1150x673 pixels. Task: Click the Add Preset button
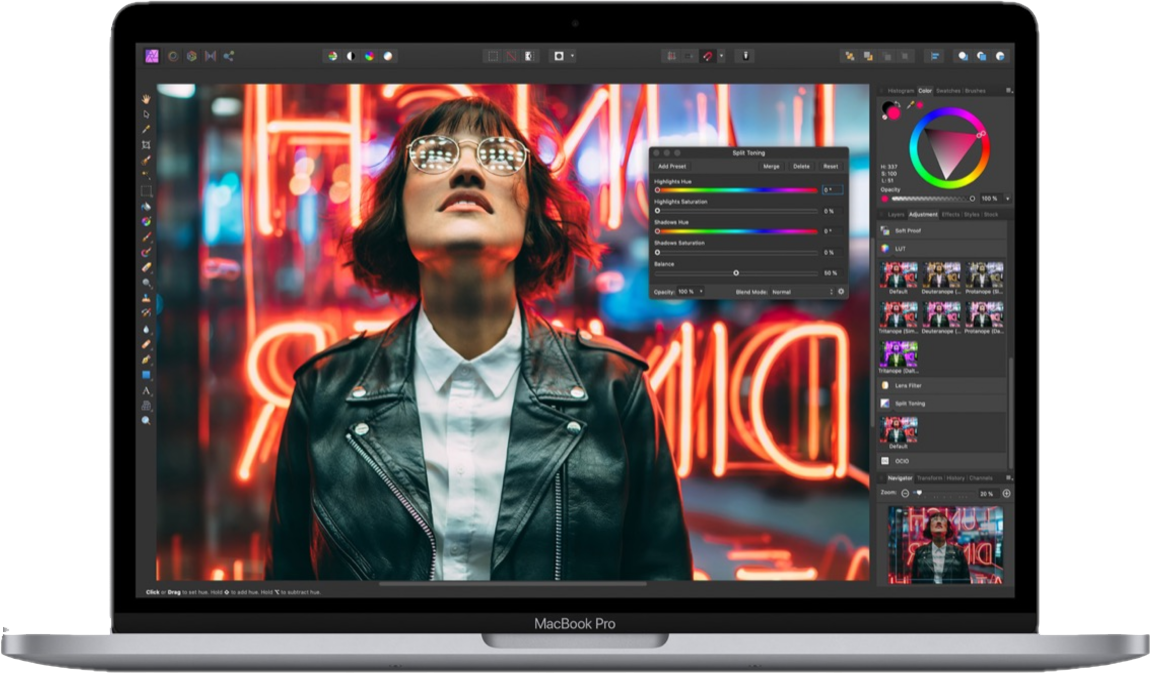671,166
